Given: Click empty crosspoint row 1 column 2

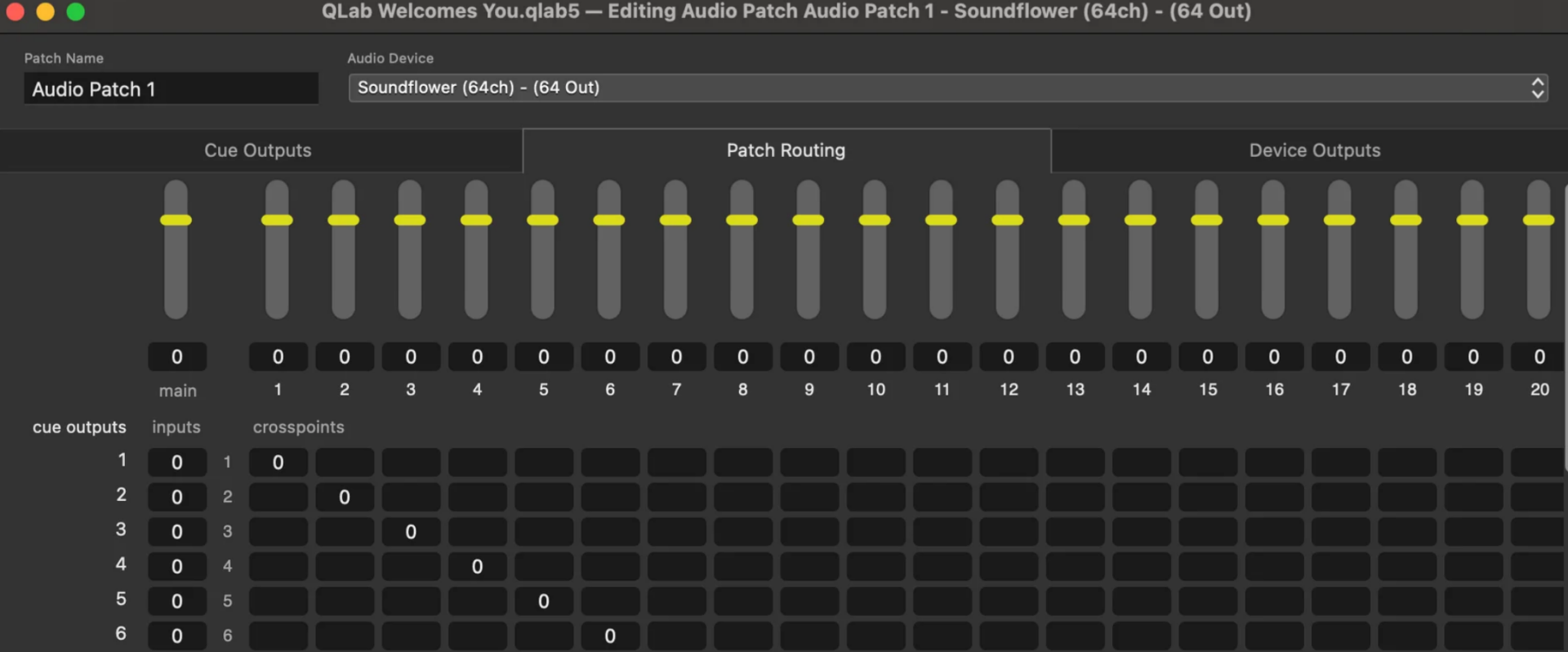Looking at the screenshot, I should coord(345,462).
